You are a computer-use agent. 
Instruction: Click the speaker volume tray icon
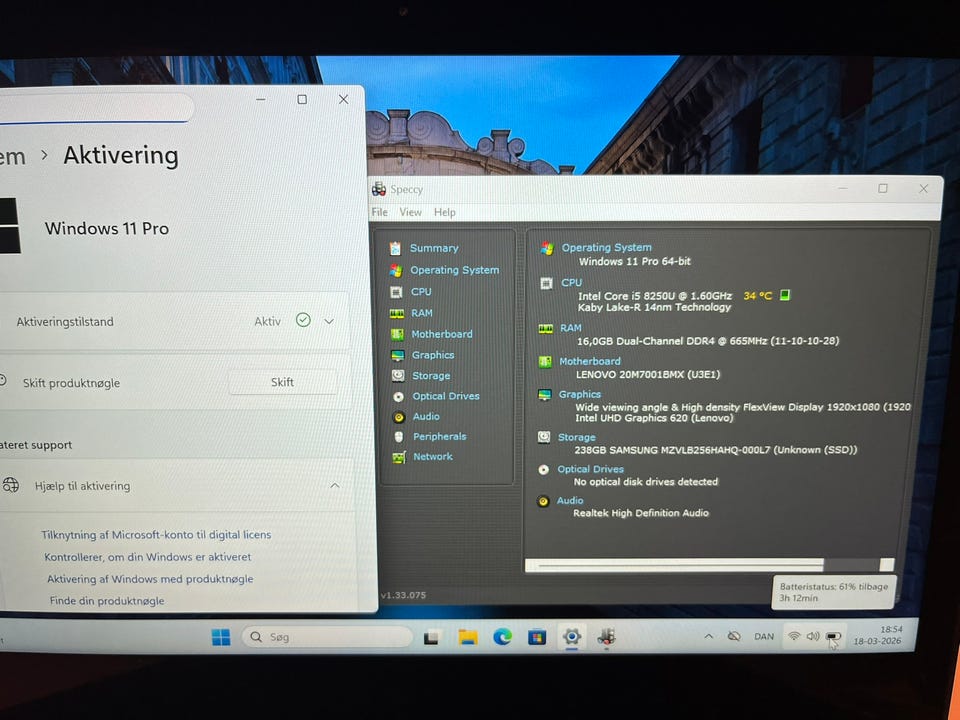[x=813, y=636]
